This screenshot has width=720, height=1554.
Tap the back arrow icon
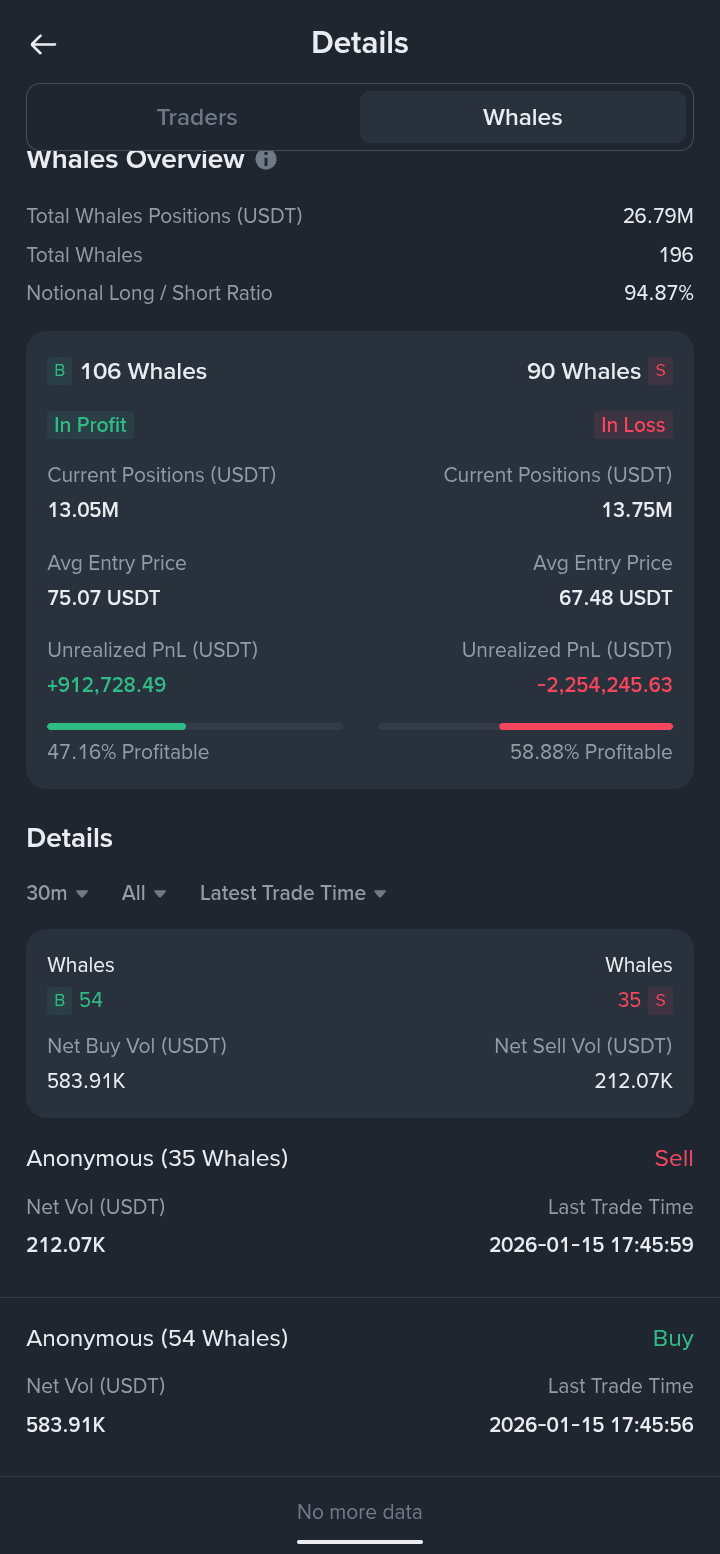43,44
